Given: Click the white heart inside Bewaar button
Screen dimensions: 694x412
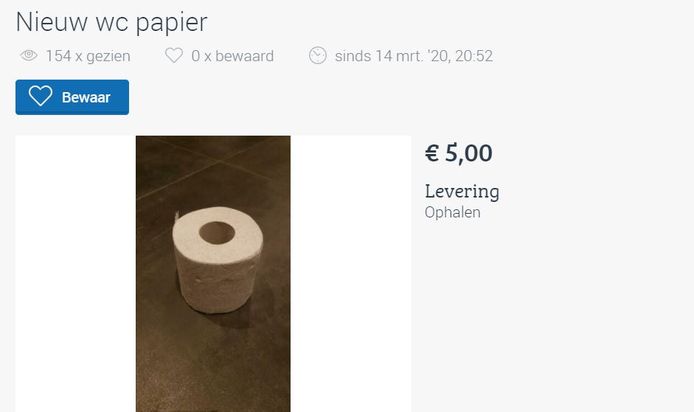Looking at the screenshot, I should (x=40, y=96).
